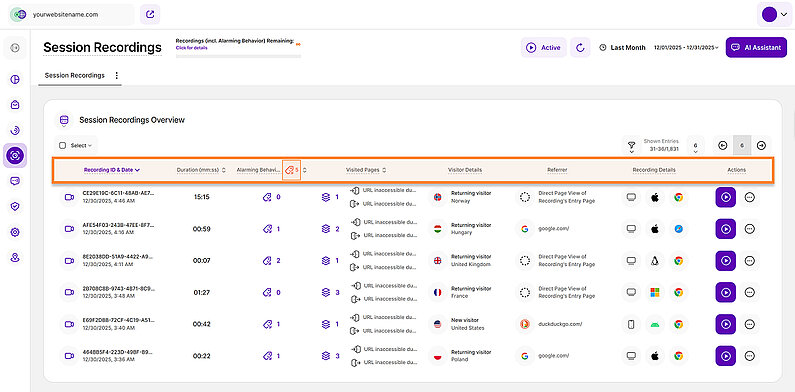
Task: Click the google.com/ referrer in Hungary row
Action: pyautogui.click(x=554, y=229)
